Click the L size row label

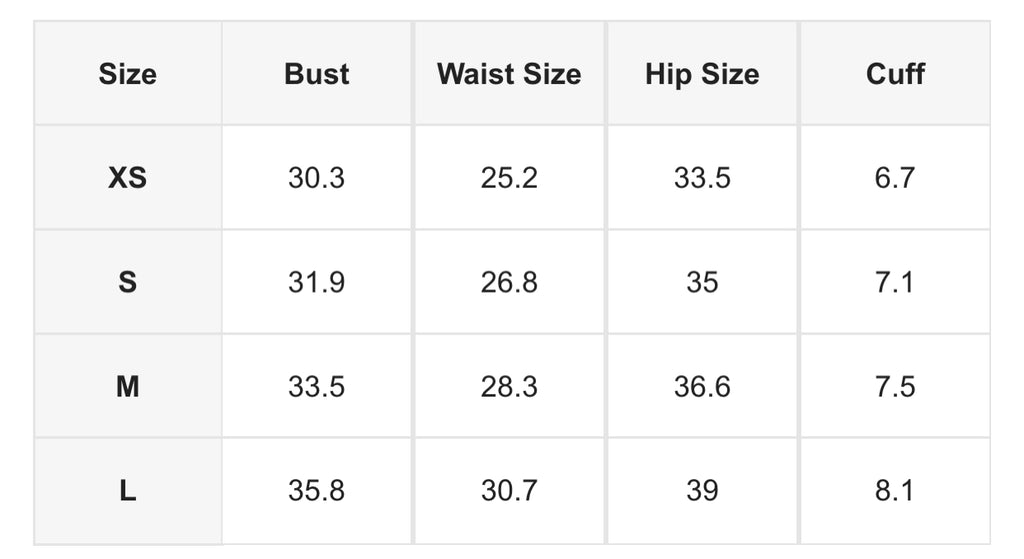tap(127, 490)
